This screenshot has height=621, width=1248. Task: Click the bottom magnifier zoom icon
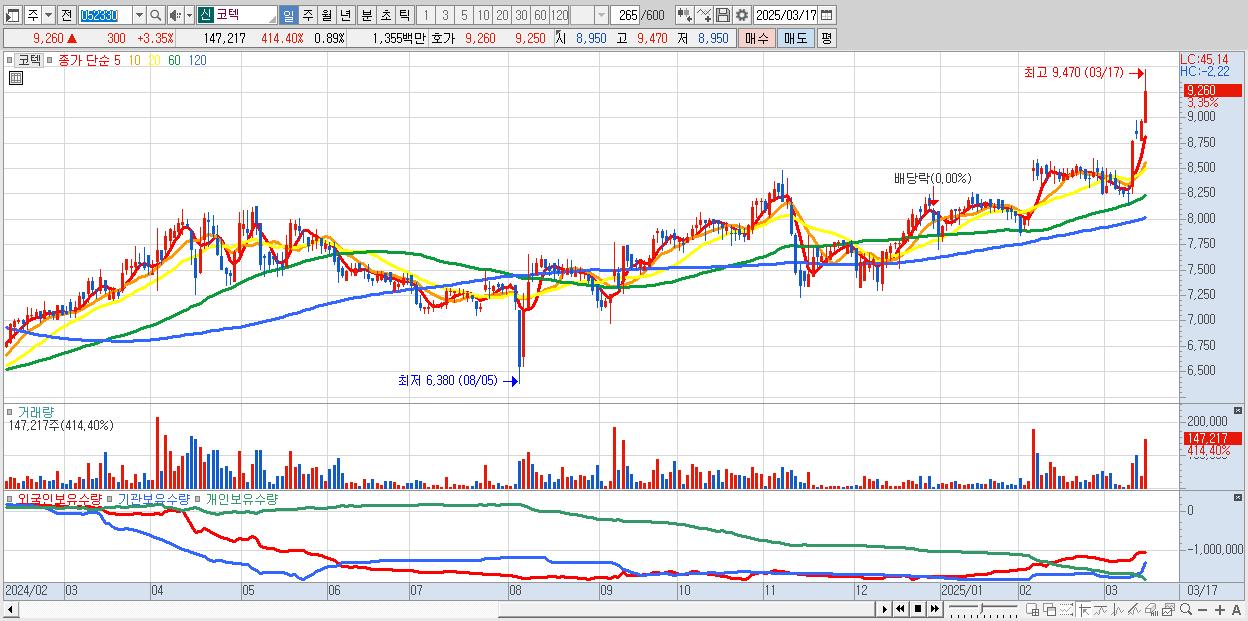(x=1186, y=609)
